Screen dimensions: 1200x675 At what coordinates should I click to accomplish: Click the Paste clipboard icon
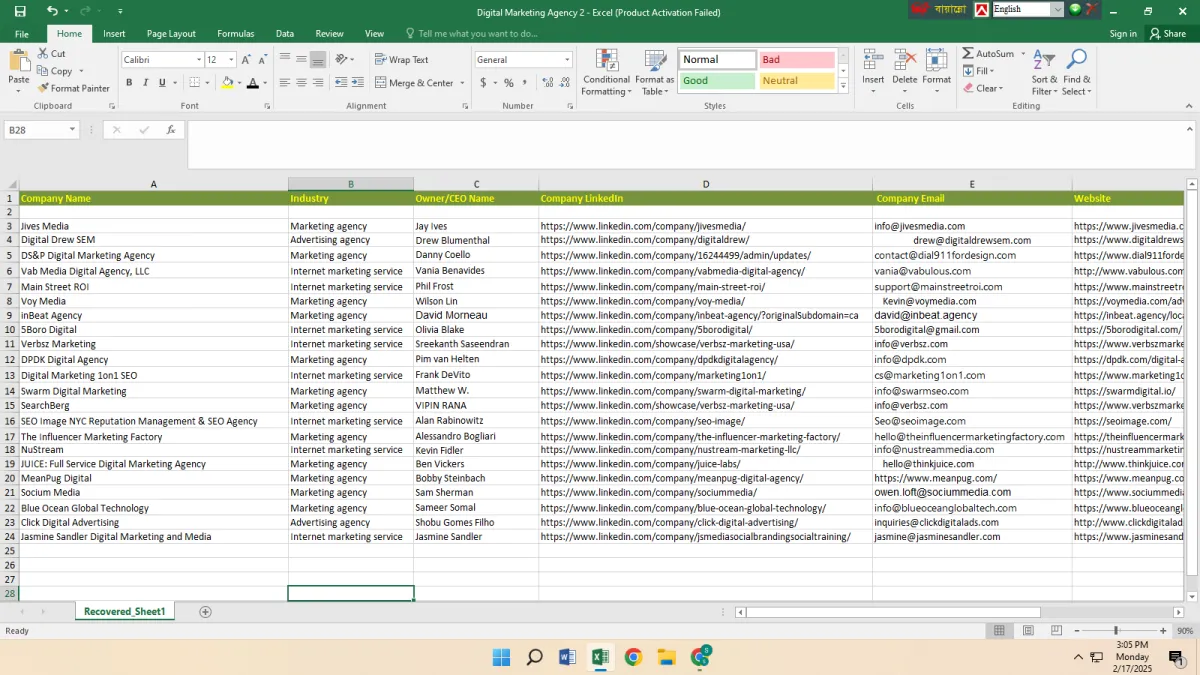[18, 59]
